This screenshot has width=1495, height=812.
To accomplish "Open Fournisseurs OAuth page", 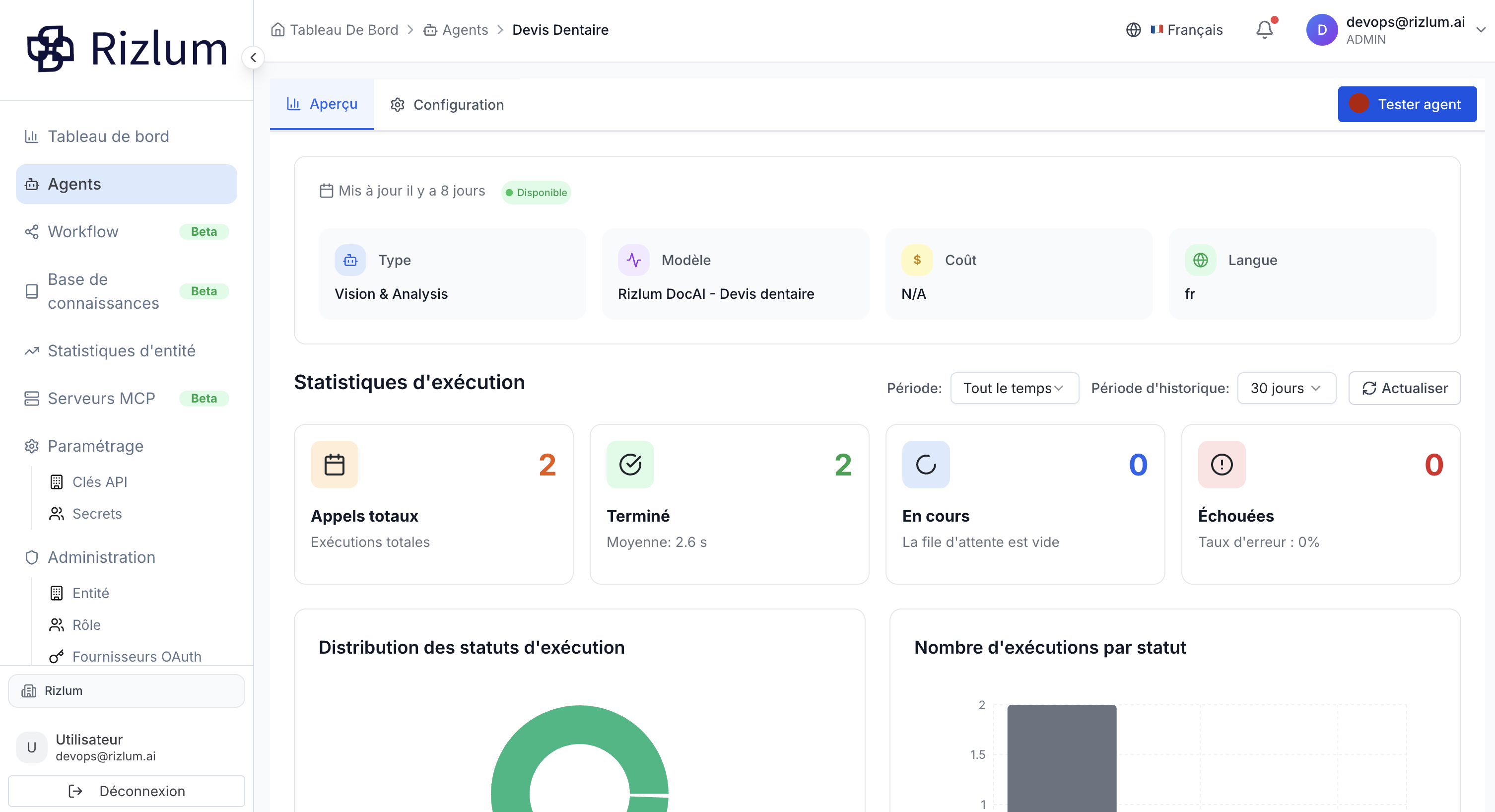I will (x=136, y=657).
